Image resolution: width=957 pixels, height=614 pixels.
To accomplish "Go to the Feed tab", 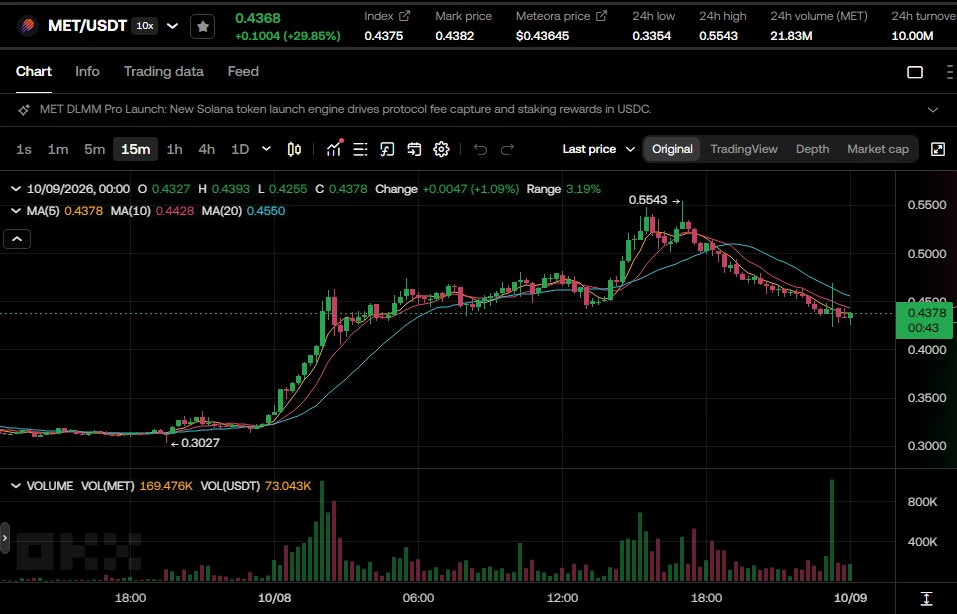I will pos(243,71).
